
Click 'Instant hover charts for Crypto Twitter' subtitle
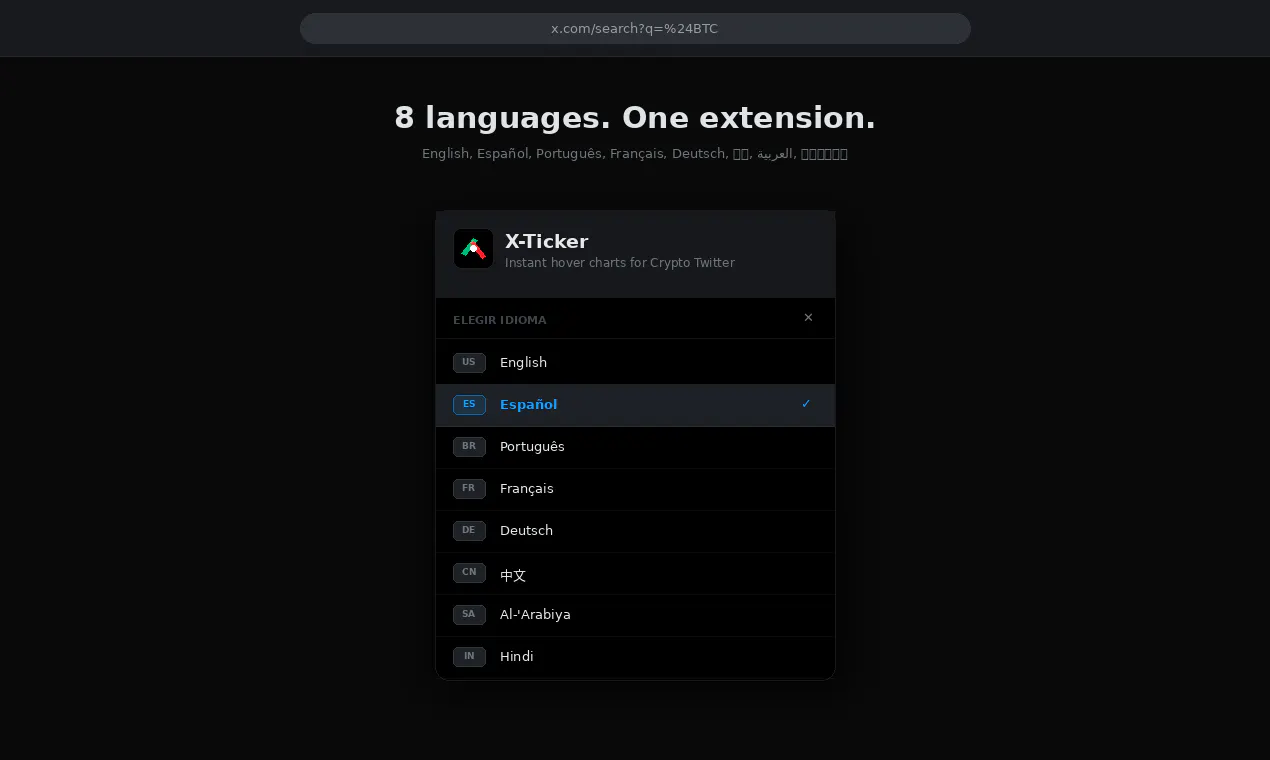620,263
